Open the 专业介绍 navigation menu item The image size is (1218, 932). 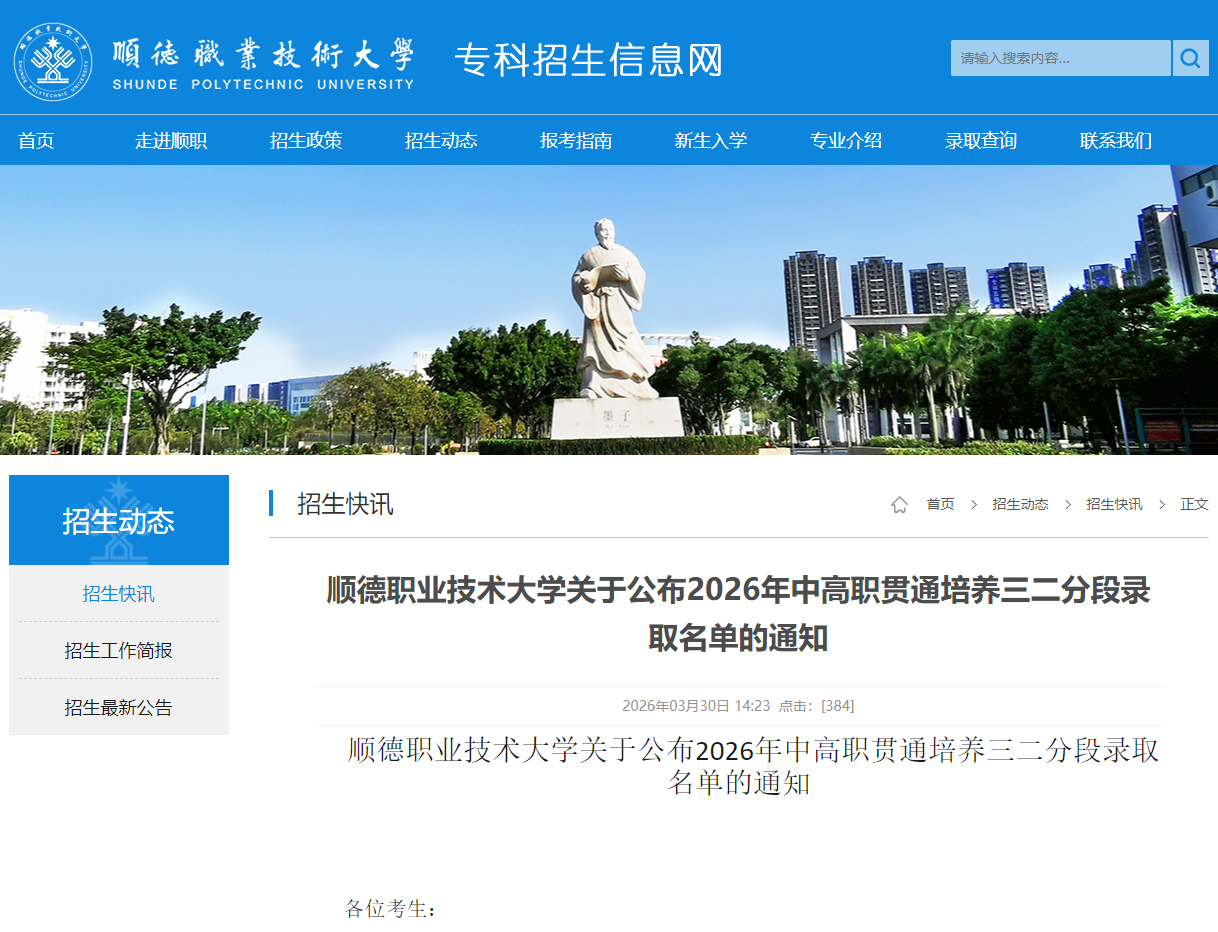(x=846, y=140)
